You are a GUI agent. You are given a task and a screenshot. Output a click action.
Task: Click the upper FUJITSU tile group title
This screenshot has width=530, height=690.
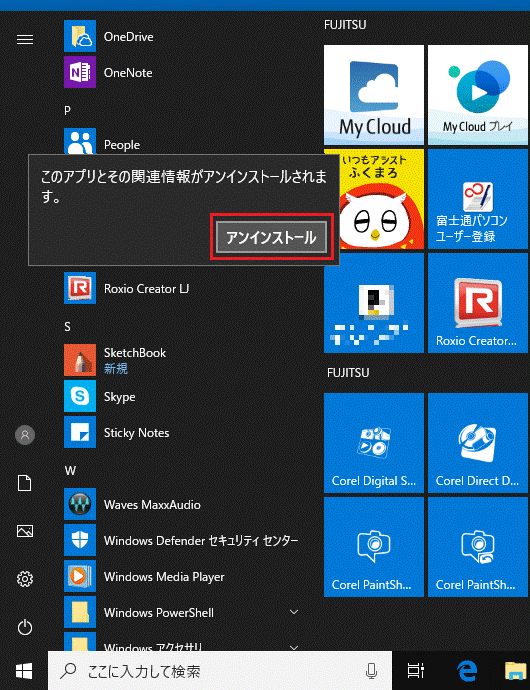point(345,25)
